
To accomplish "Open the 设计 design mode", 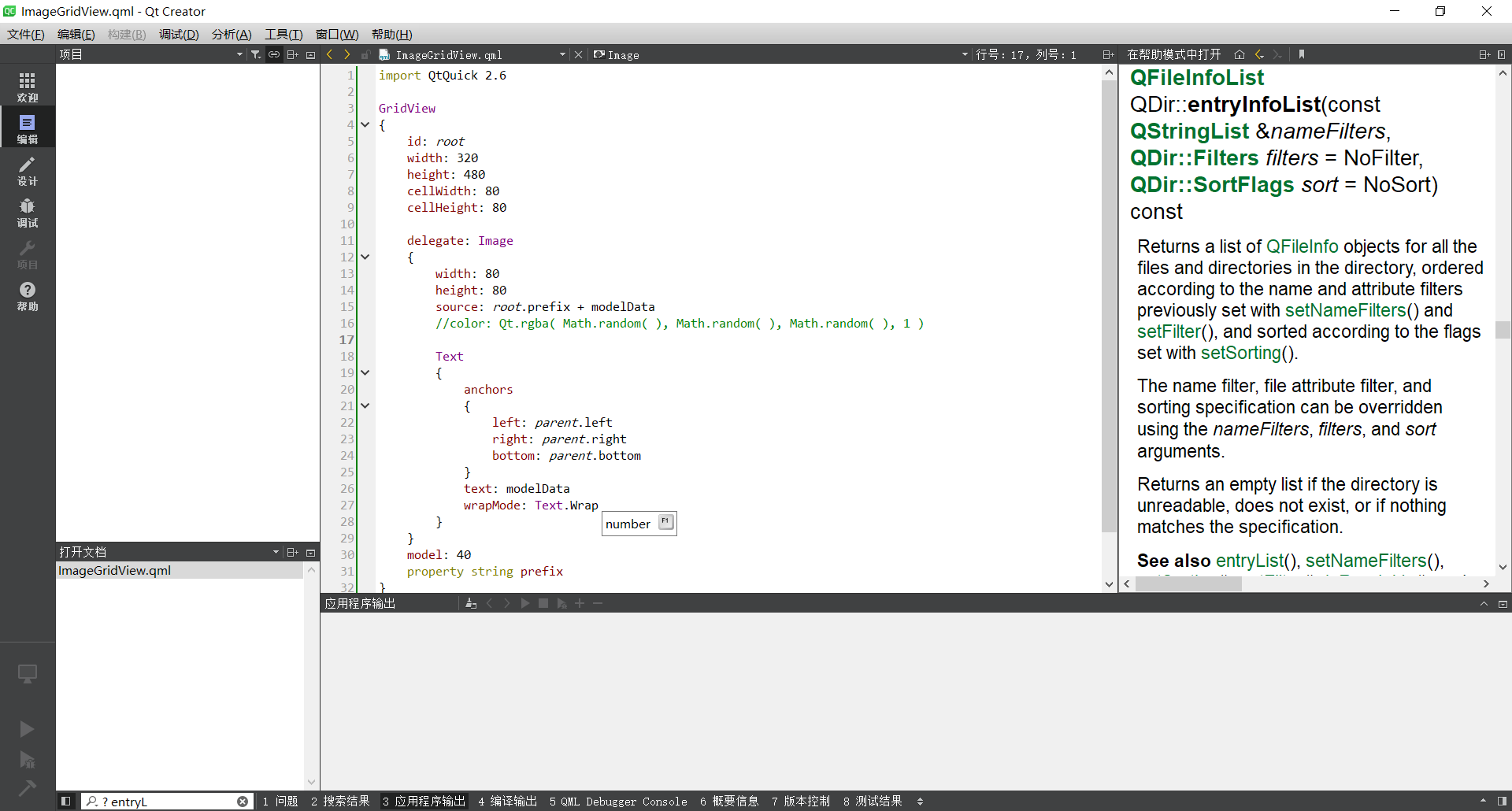I will (x=28, y=170).
